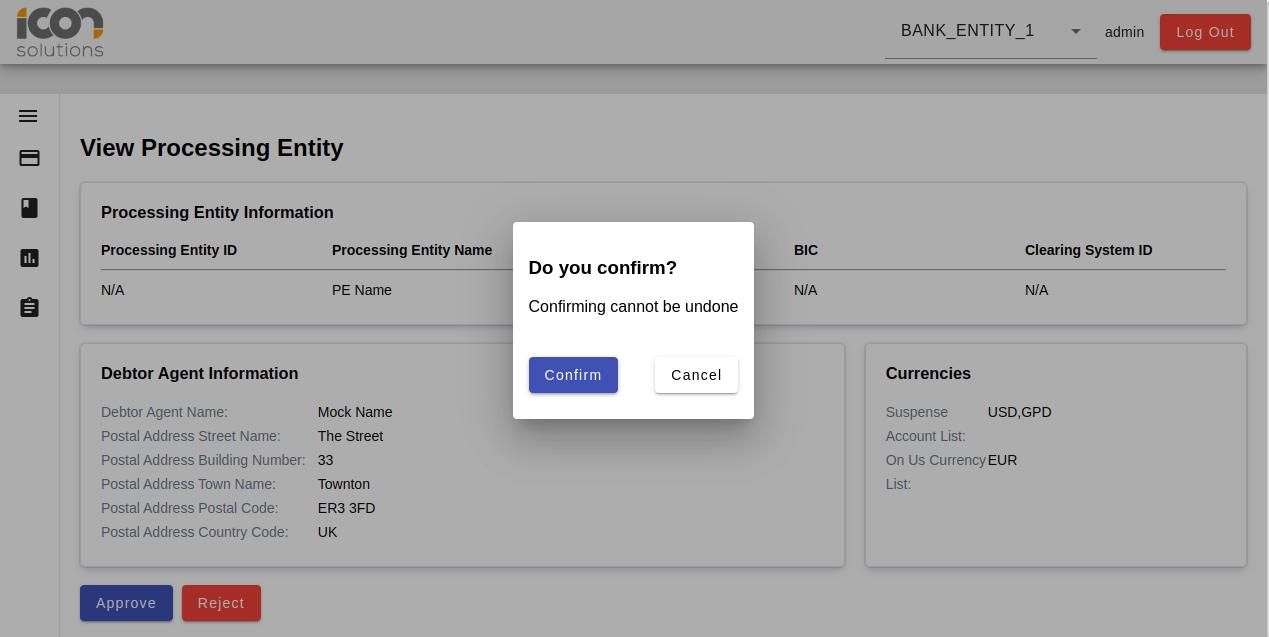Open the BANK_ENTITY_1 dropdown
The image size is (1269, 637).
pyautogui.click(x=967, y=31)
